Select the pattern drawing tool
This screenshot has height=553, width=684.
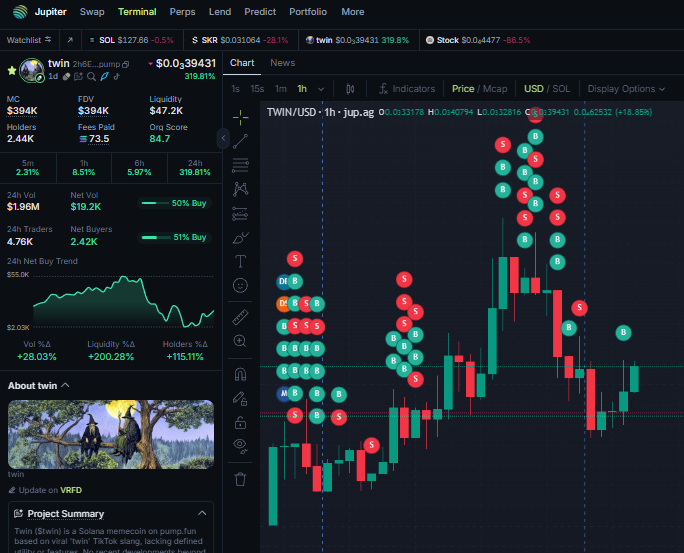click(x=240, y=189)
